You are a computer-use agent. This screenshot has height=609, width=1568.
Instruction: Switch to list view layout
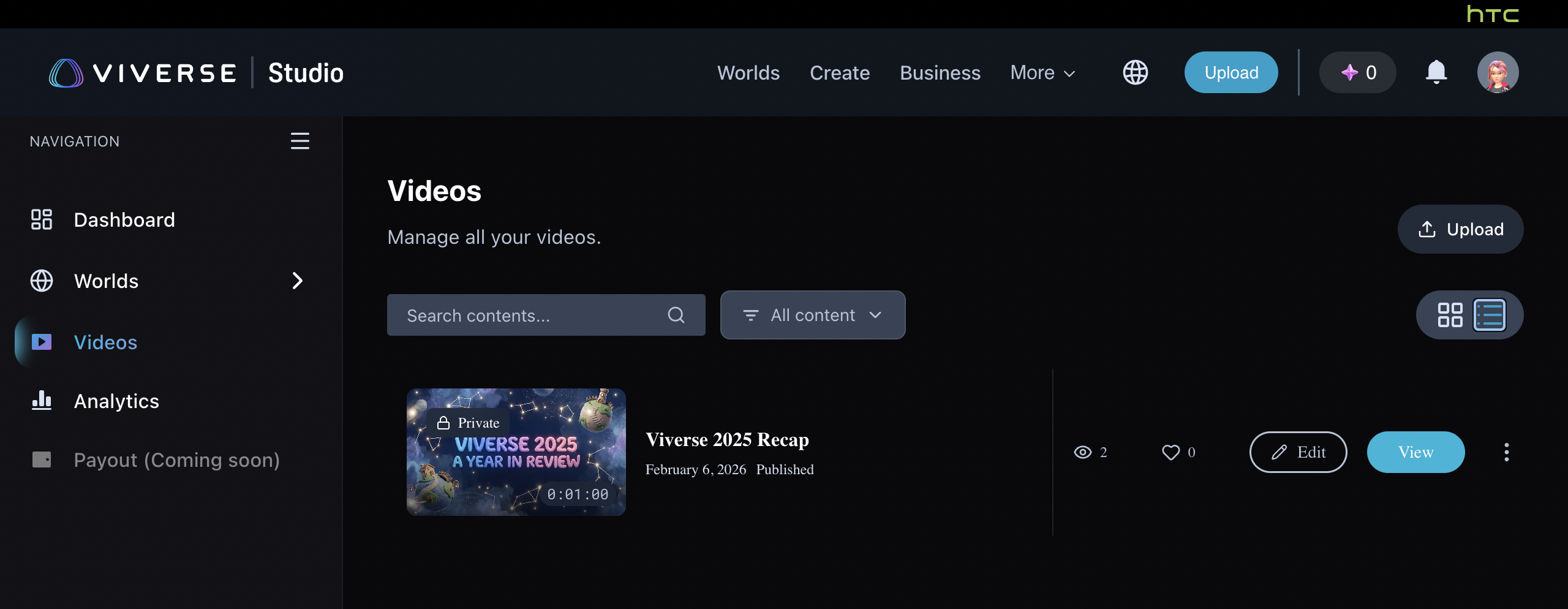pos(1489,315)
